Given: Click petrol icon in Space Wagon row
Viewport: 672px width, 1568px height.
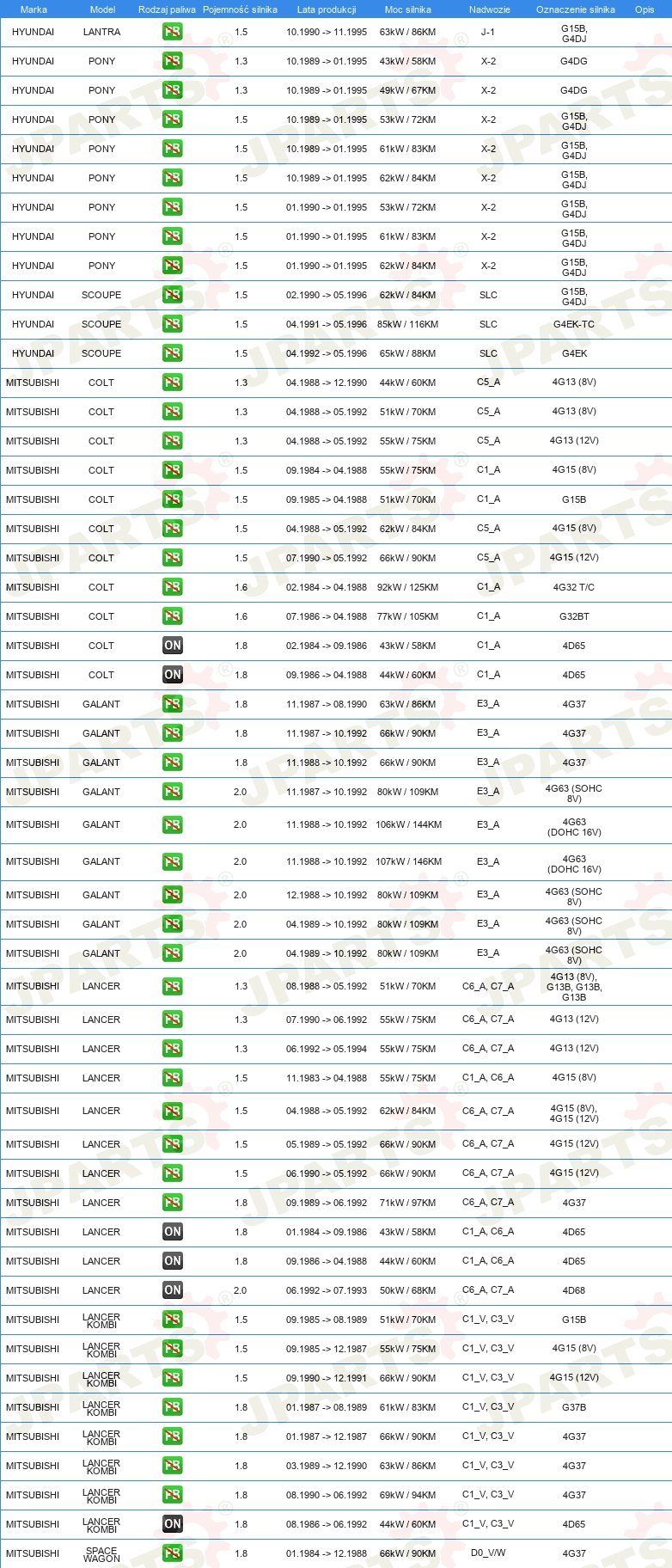Looking at the screenshot, I should (x=172, y=1553).
